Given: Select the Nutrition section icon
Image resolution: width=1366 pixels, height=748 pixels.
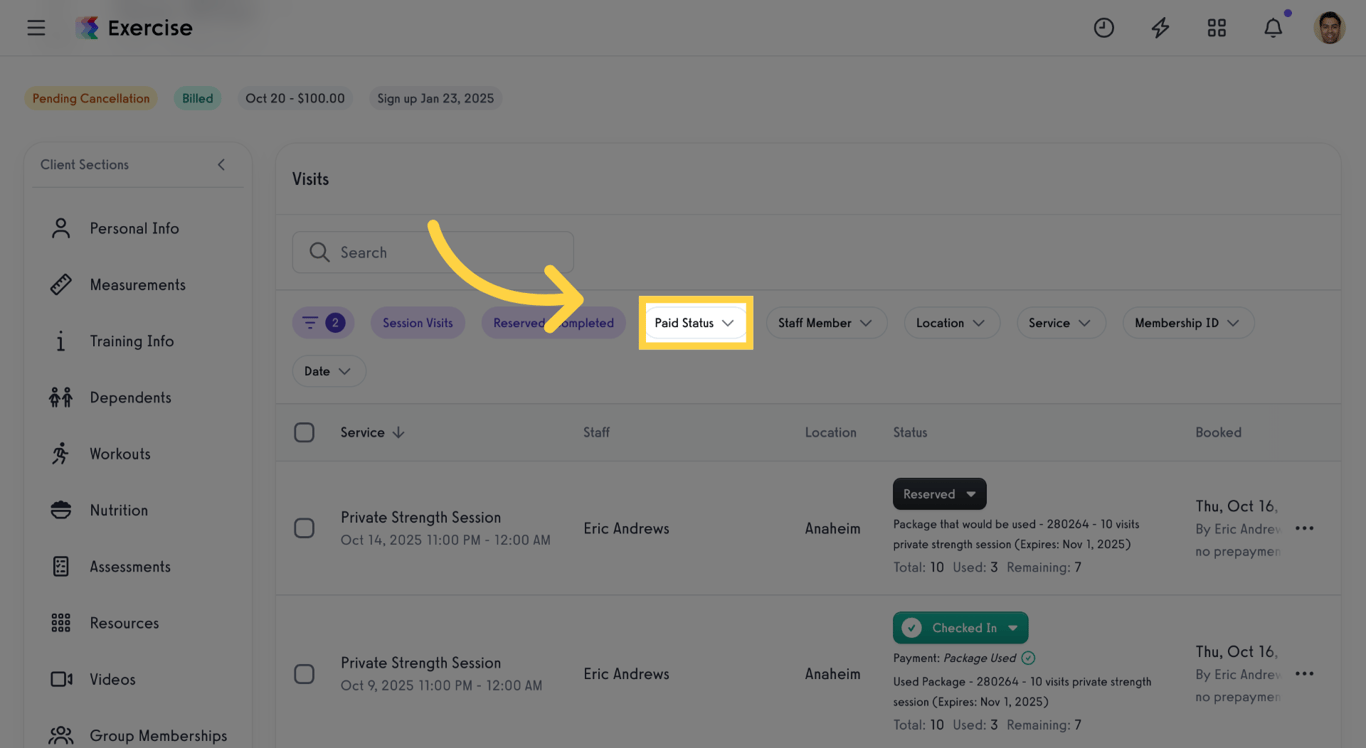Looking at the screenshot, I should (x=60, y=509).
